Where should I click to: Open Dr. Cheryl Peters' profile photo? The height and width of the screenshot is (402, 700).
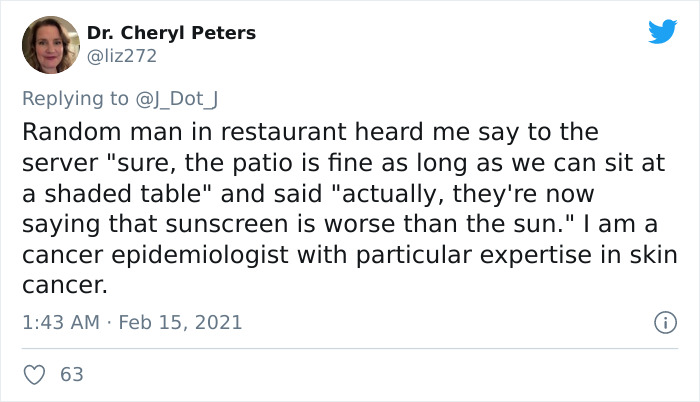[50, 45]
